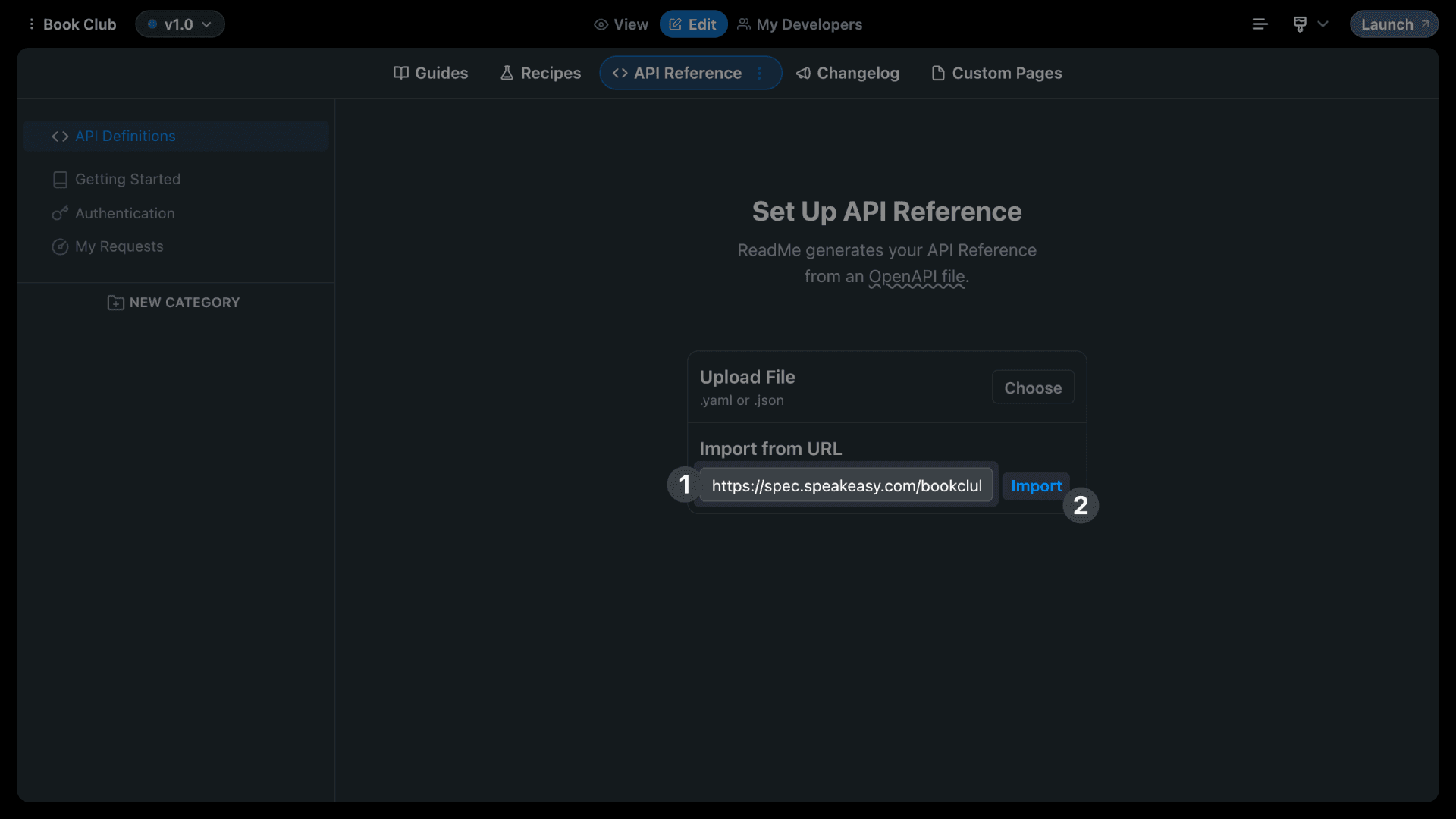Click the Edit pencil icon
1456x819 pixels.
675,24
